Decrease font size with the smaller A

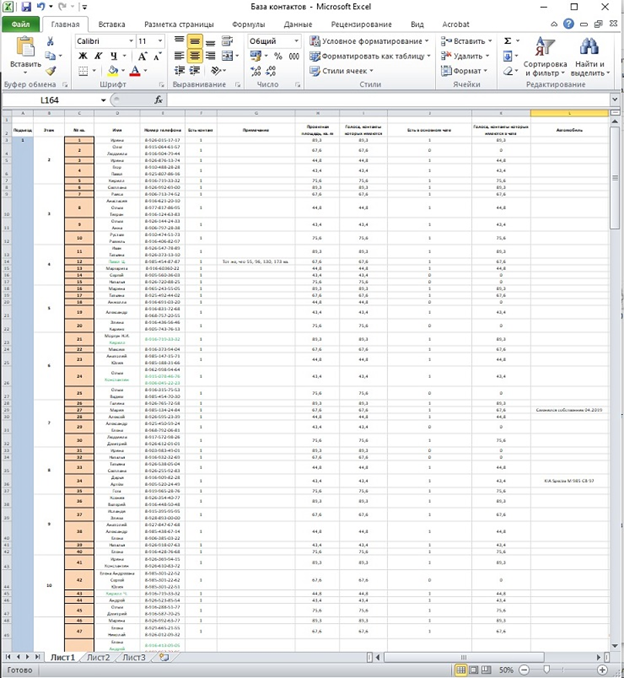(157, 56)
